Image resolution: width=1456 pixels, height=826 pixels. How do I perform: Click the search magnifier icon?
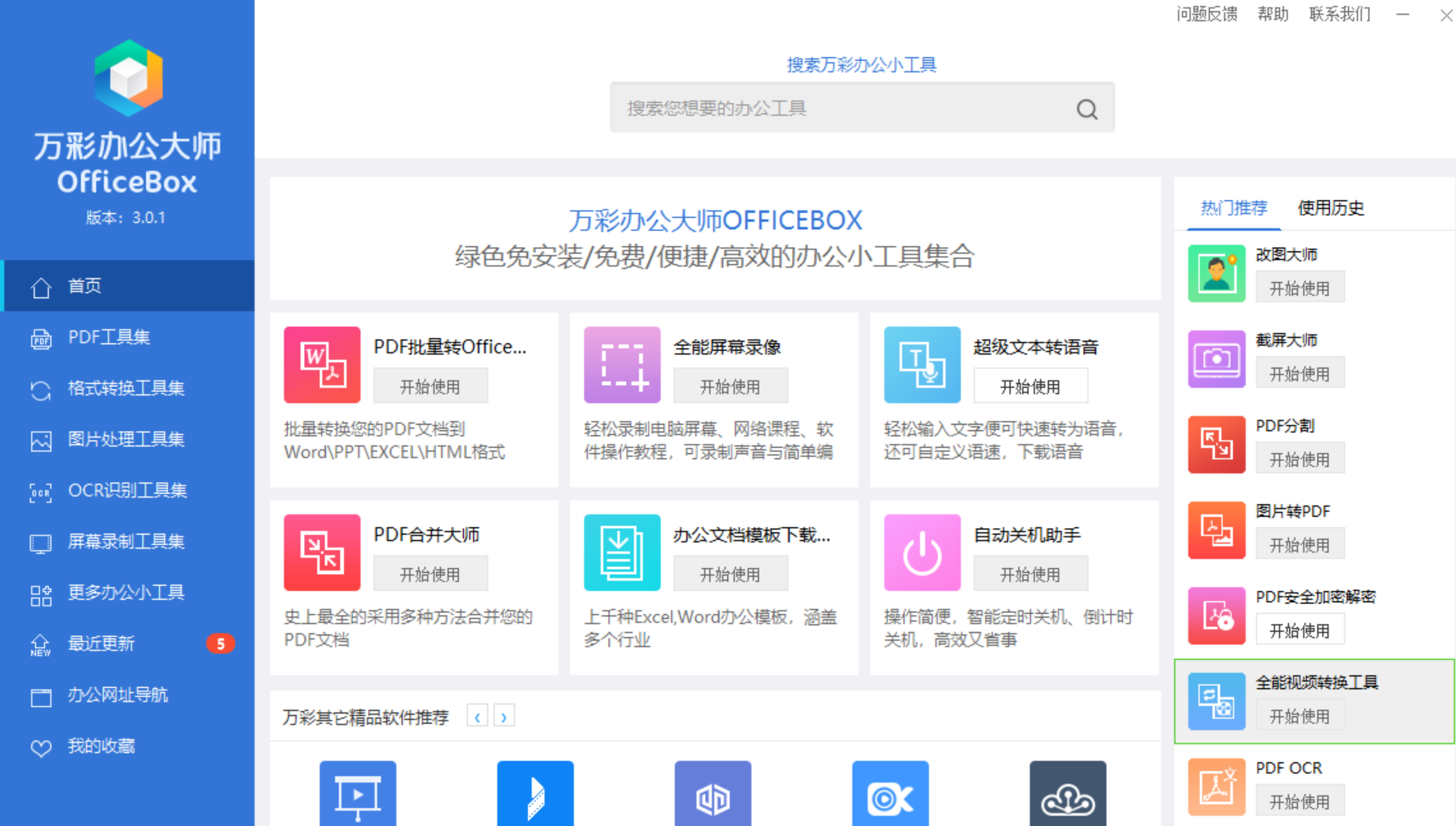pos(1086,109)
